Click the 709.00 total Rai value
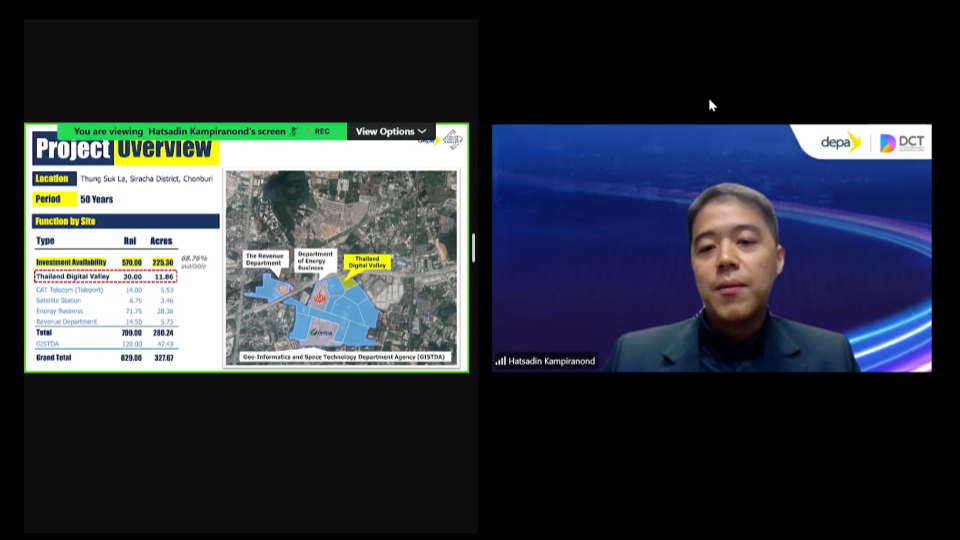This screenshot has height=540, width=960. click(x=132, y=333)
